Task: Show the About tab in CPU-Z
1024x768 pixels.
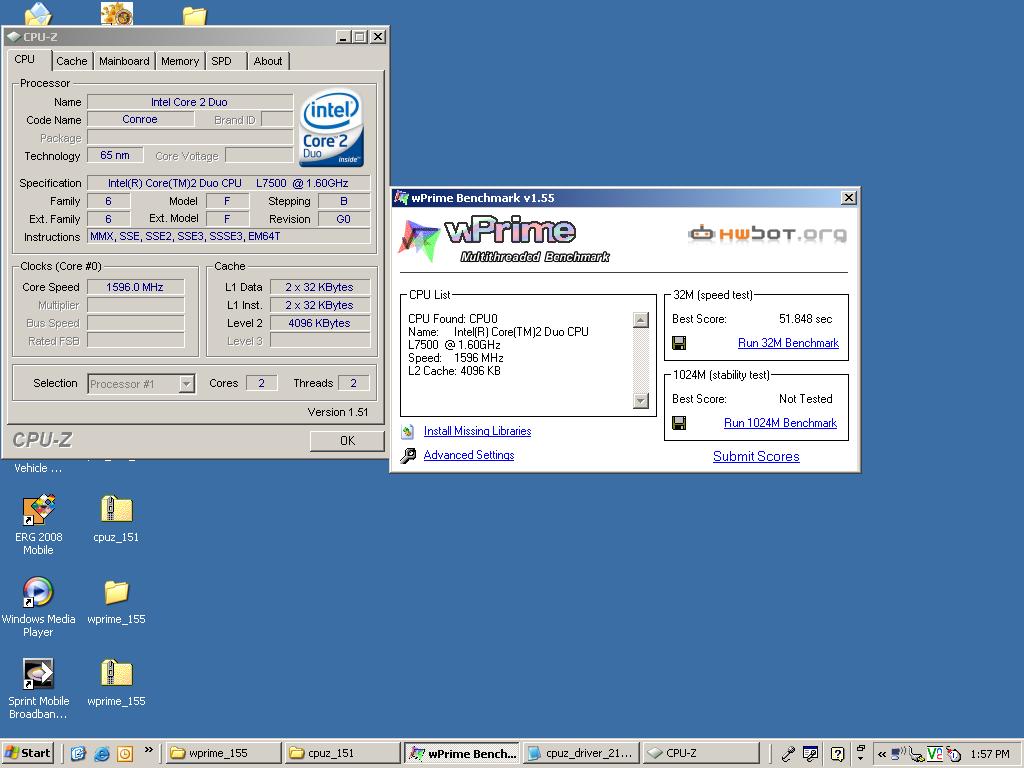Action: click(268, 61)
